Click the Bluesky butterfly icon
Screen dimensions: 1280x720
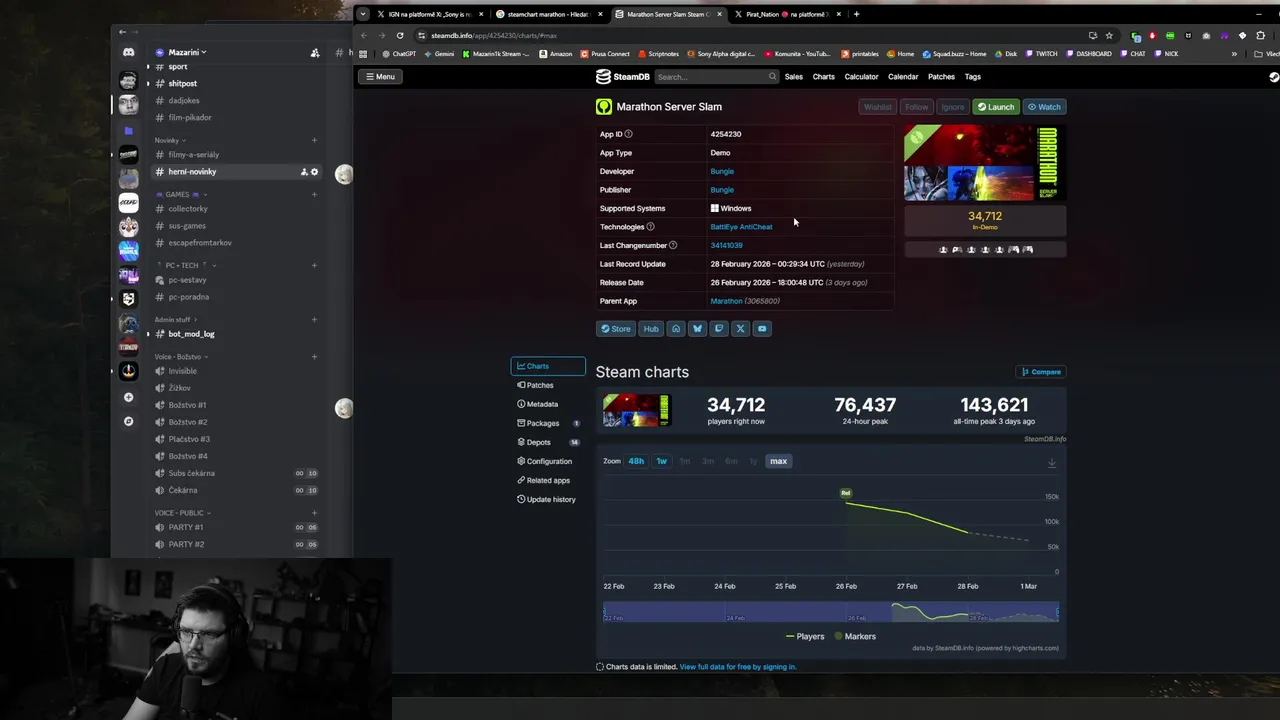click(x=697, y=328)
